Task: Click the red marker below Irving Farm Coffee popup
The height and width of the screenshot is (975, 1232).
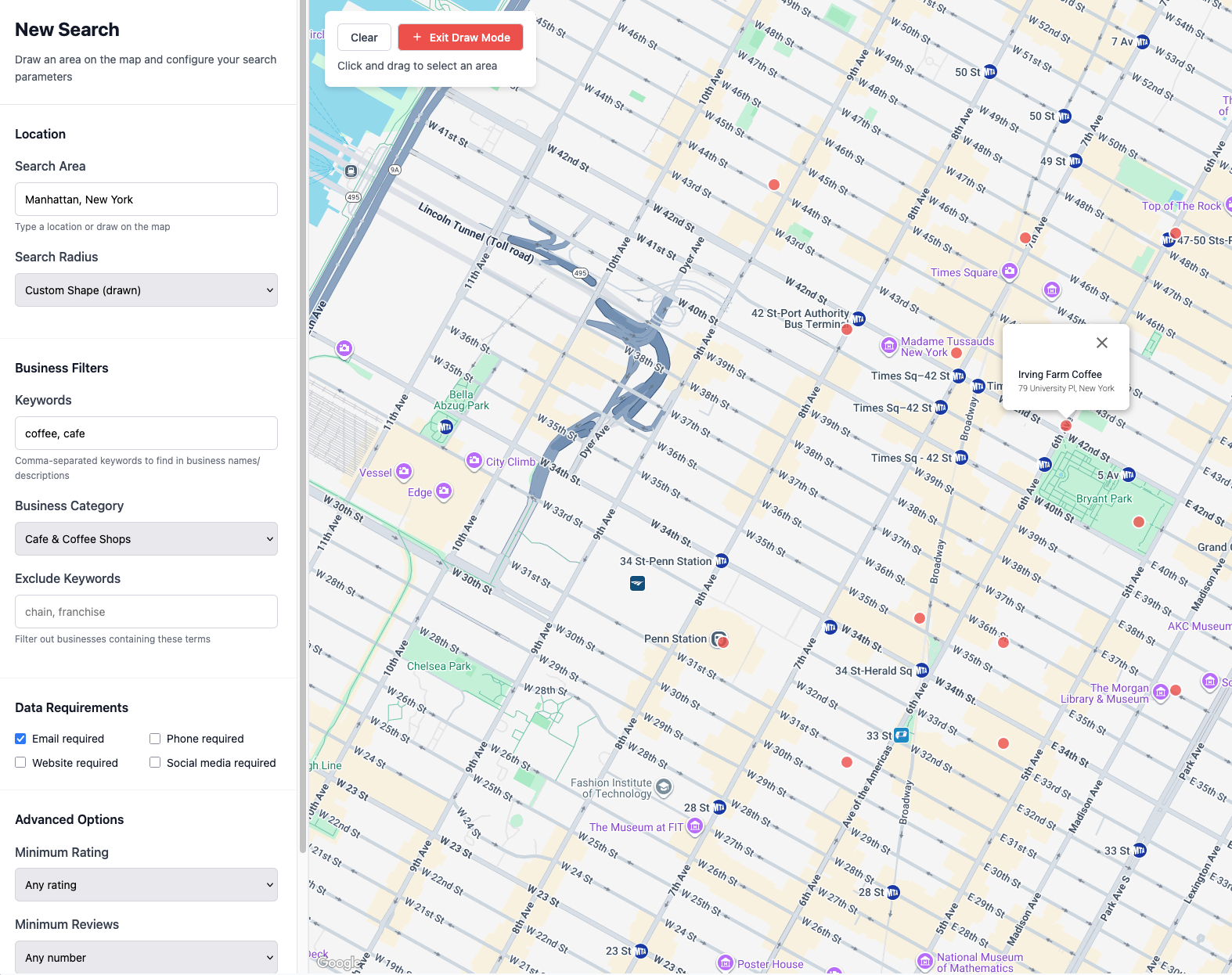Action: [1065, 426]
